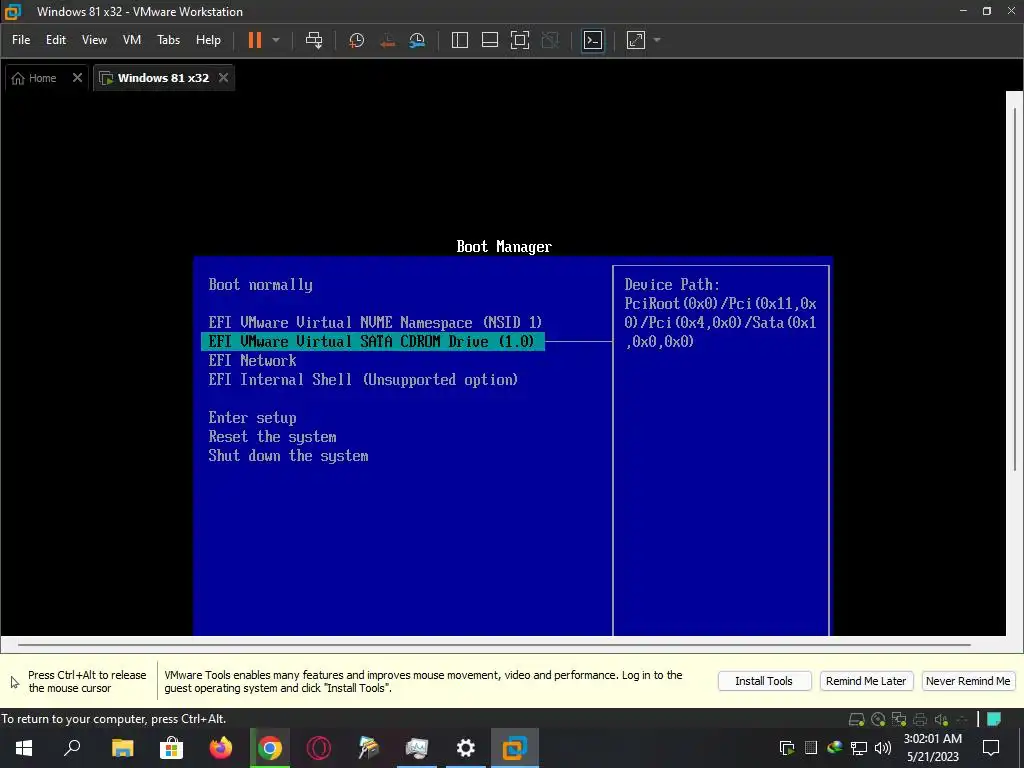The image size is (1024, 768).
Task: Pause the virtual machine with the orange pause button
Action: [255, 40]
